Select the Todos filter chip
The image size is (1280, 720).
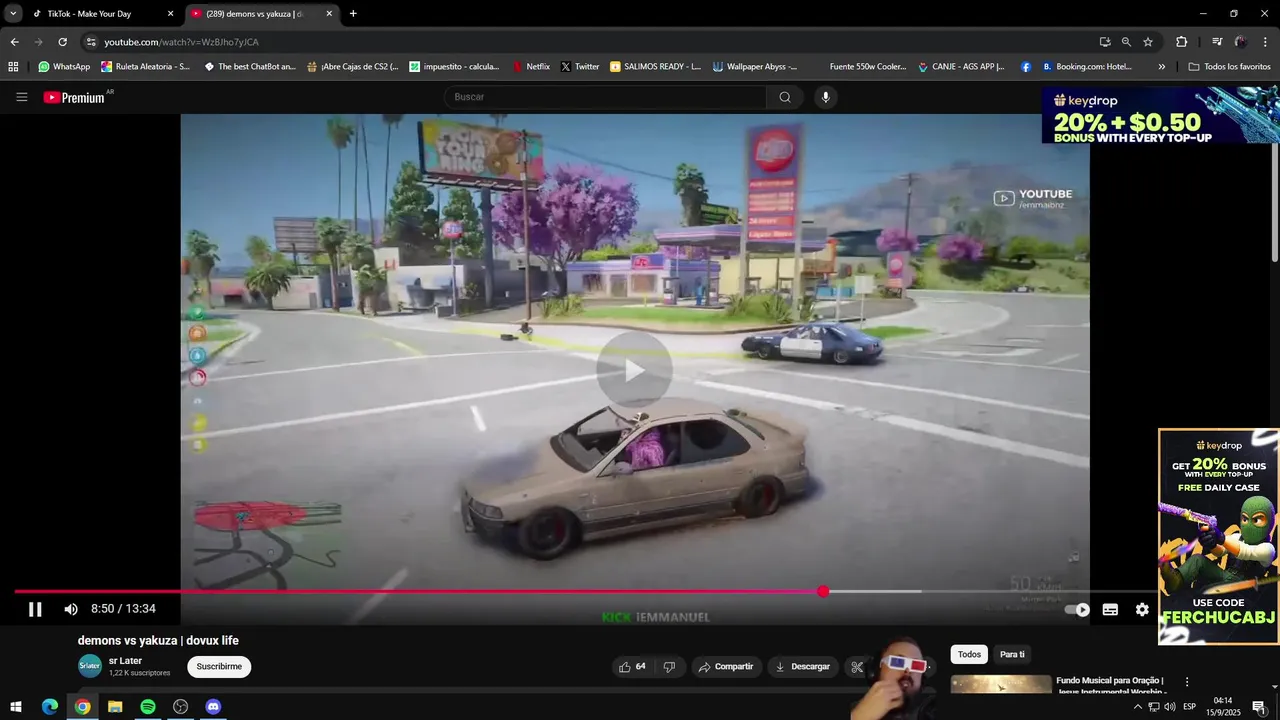point(969,655)
